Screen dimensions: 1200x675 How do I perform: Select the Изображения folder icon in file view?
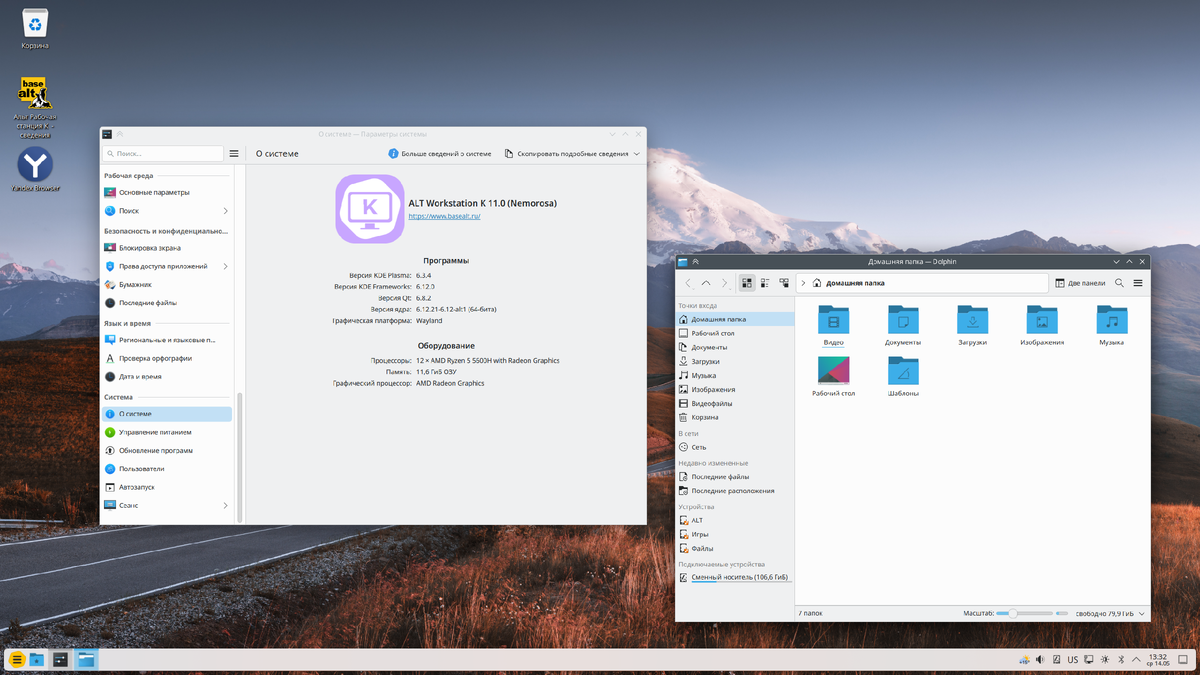click(1042, 320)
